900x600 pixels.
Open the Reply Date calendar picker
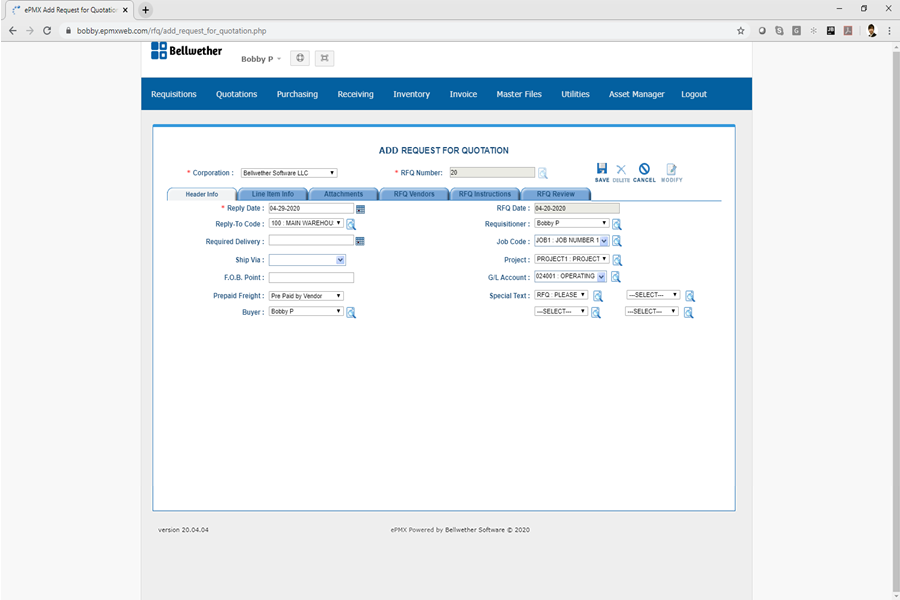[360, 209]
